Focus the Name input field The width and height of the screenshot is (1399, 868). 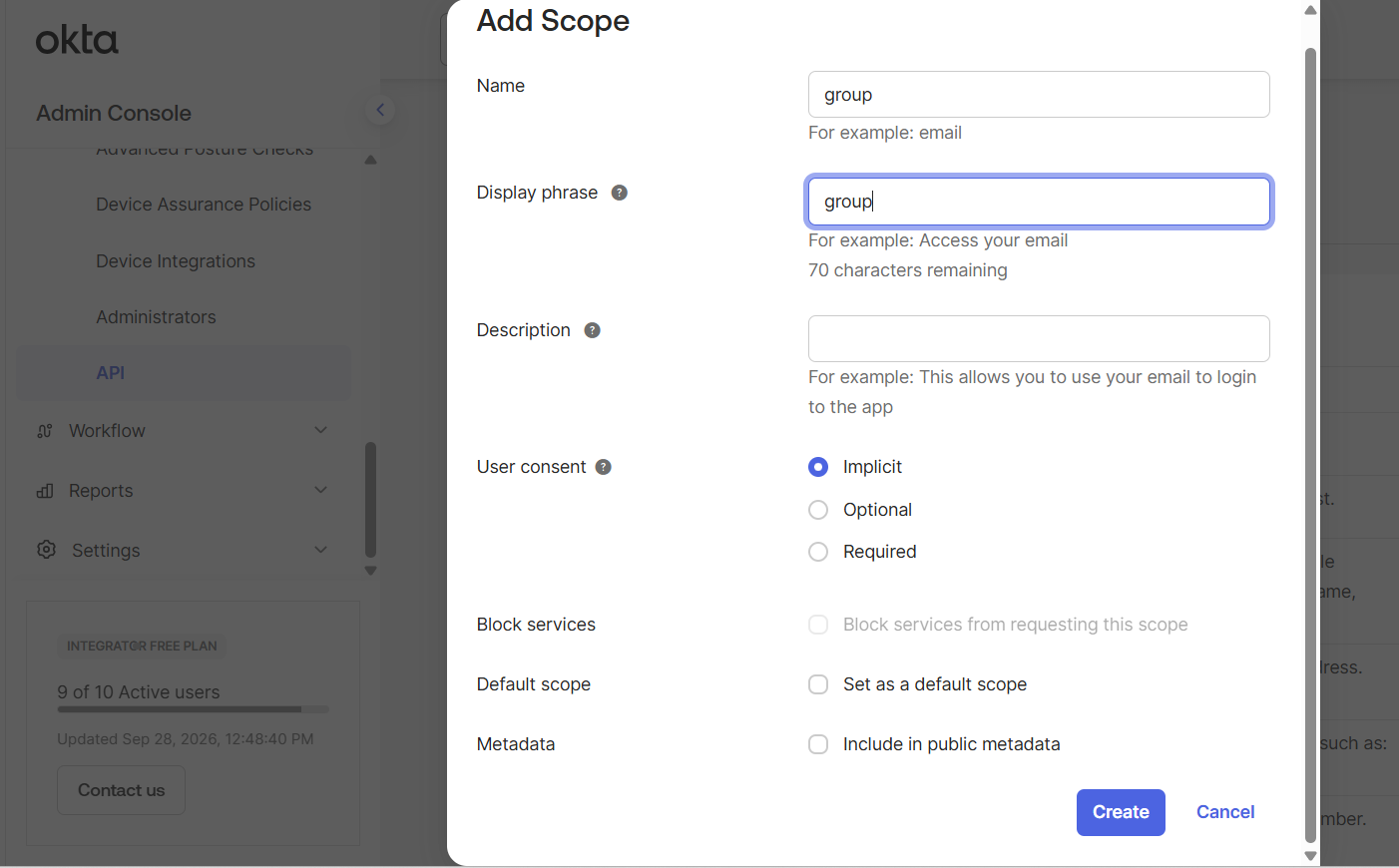pos(1039,94)
